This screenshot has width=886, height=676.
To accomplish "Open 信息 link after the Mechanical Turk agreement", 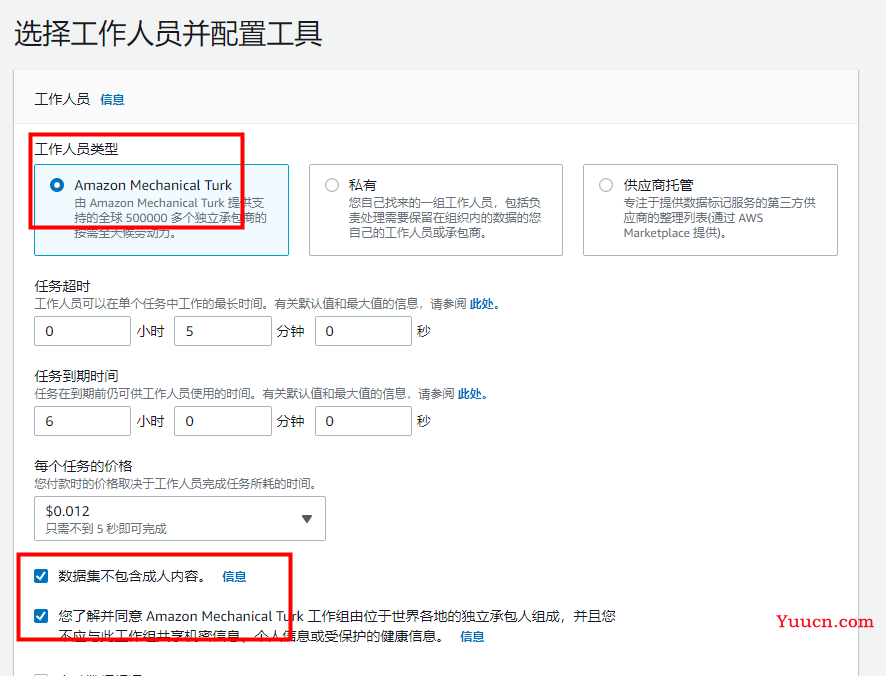I will tap(472, 637).
